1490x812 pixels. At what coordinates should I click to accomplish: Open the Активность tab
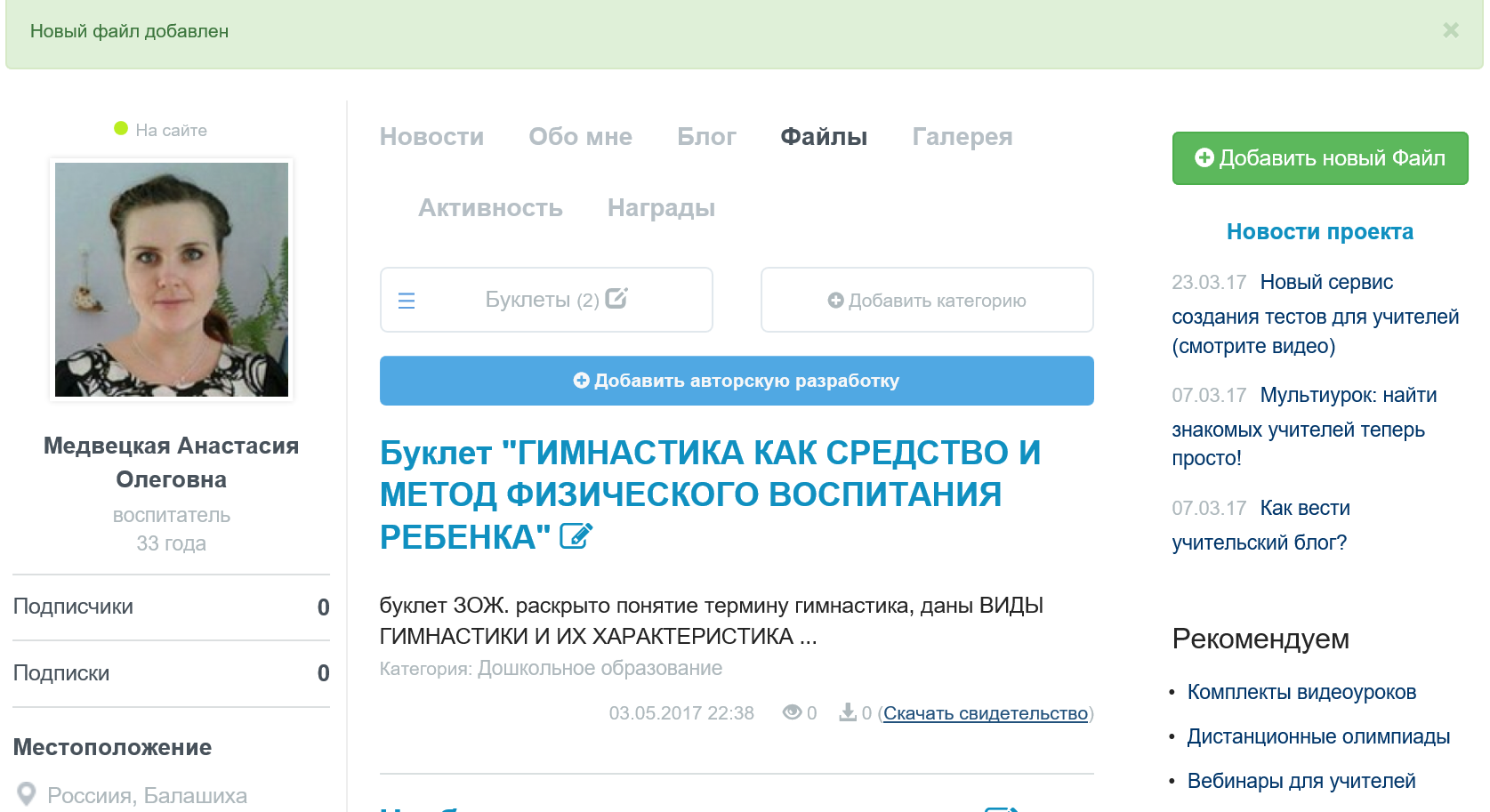click(490, 208)
